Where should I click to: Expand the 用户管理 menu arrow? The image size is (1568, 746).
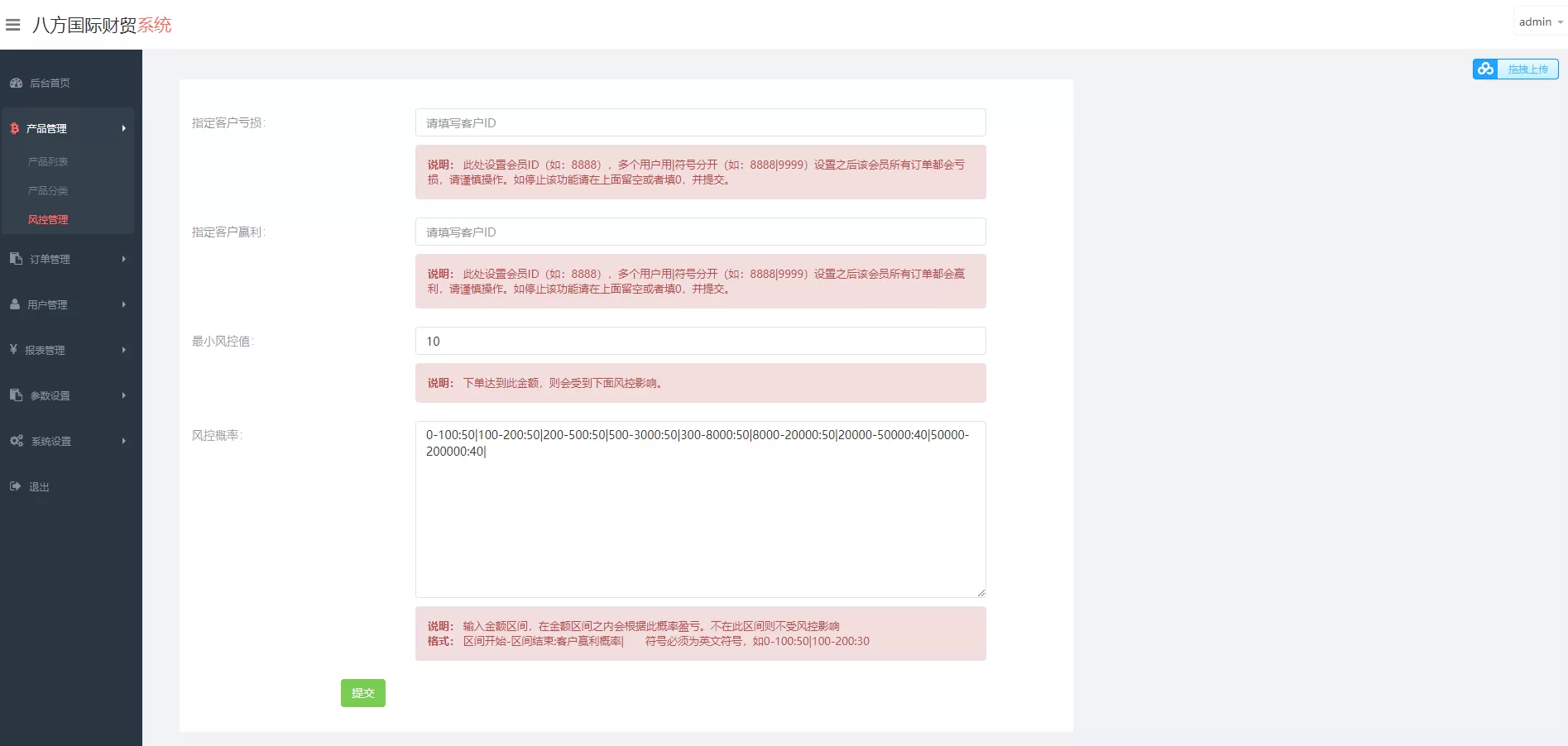point(123,304)
